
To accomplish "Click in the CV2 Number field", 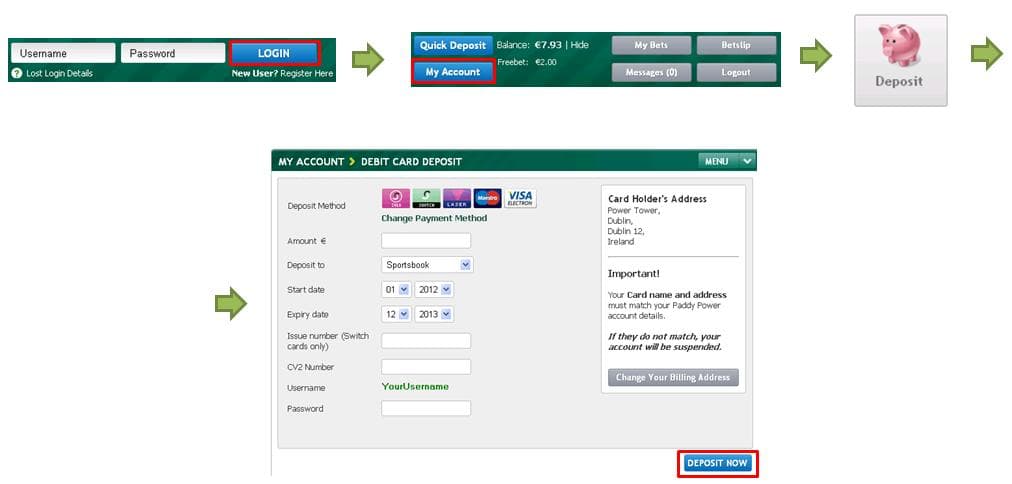I will pyautogui.click(x=426, y=367).
